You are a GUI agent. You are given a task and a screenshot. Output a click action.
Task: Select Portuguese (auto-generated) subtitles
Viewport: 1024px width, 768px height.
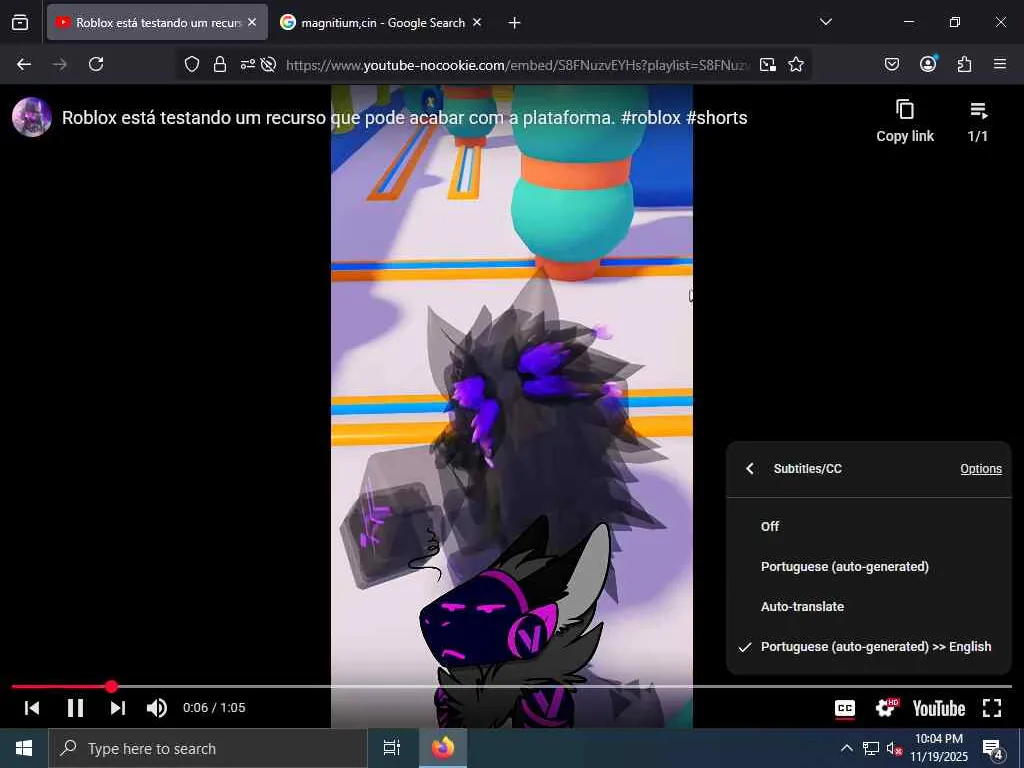tap(869, 567)
